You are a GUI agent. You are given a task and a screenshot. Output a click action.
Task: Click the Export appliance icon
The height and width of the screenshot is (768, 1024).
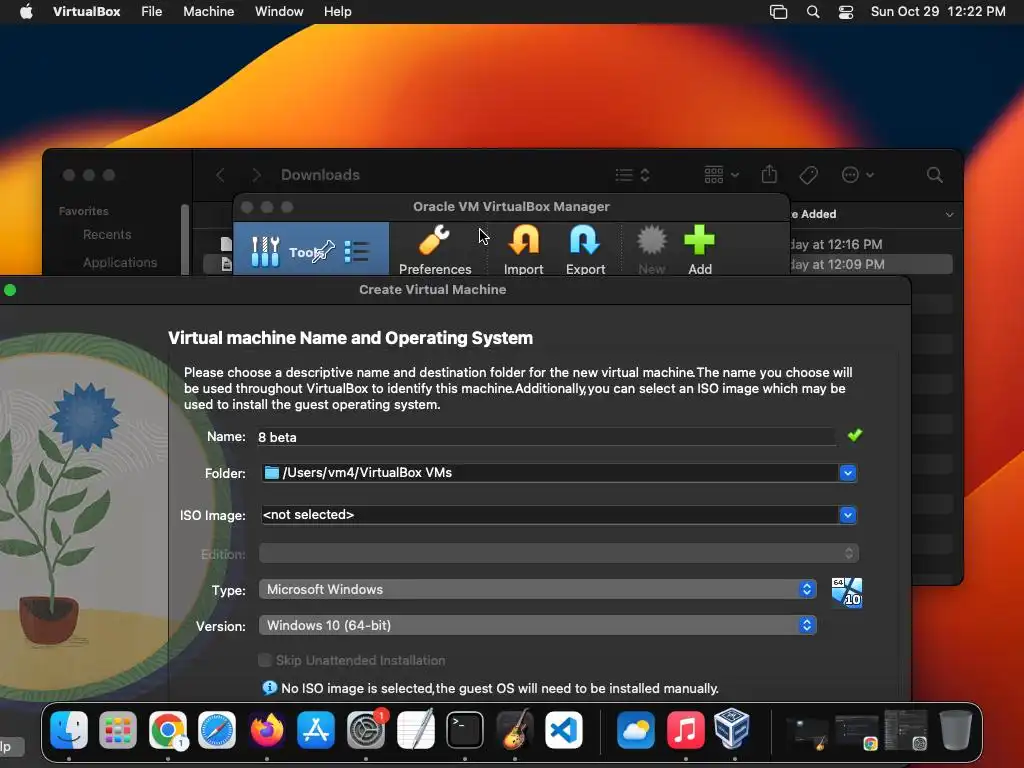point(585,249)
